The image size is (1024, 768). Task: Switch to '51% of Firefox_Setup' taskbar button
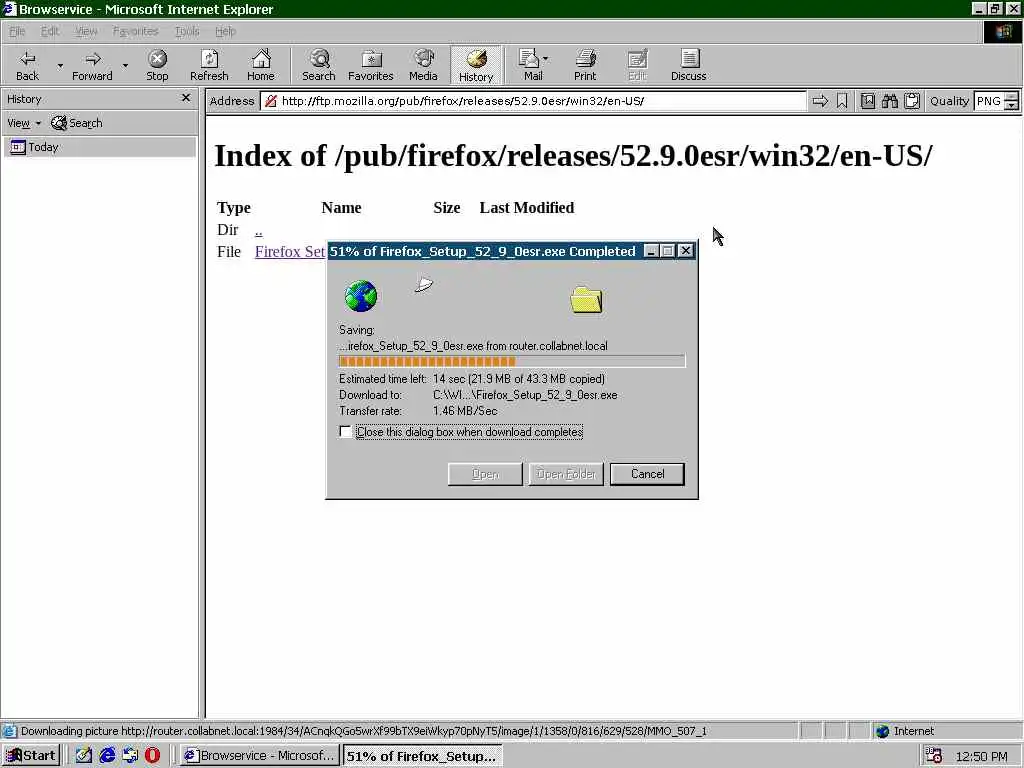pyautogui.click(x=423, y=756)
